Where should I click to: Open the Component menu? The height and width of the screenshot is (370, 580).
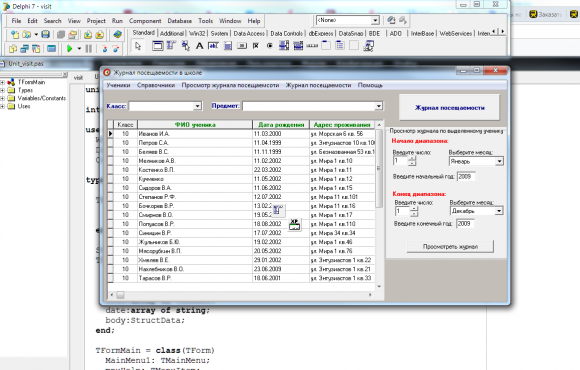145,21
